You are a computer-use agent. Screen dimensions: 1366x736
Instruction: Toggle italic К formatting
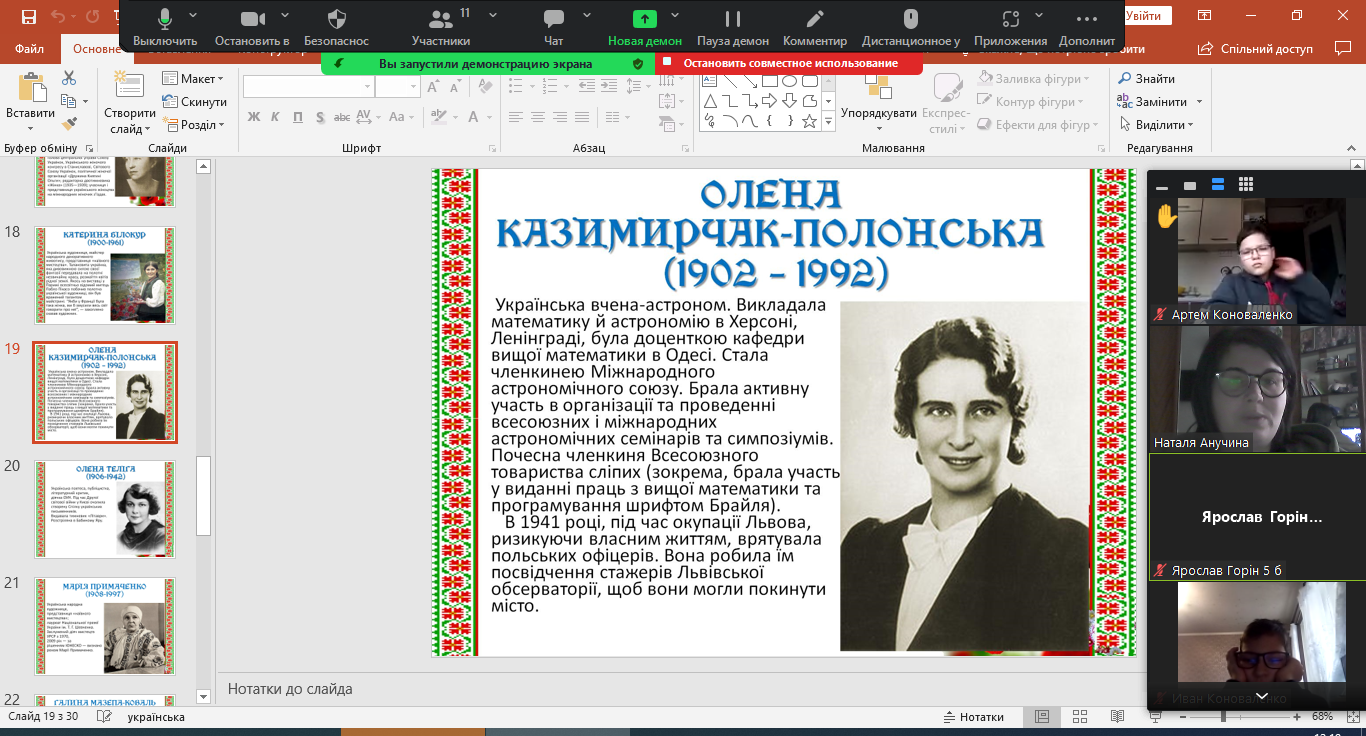[x=276, y=117]
